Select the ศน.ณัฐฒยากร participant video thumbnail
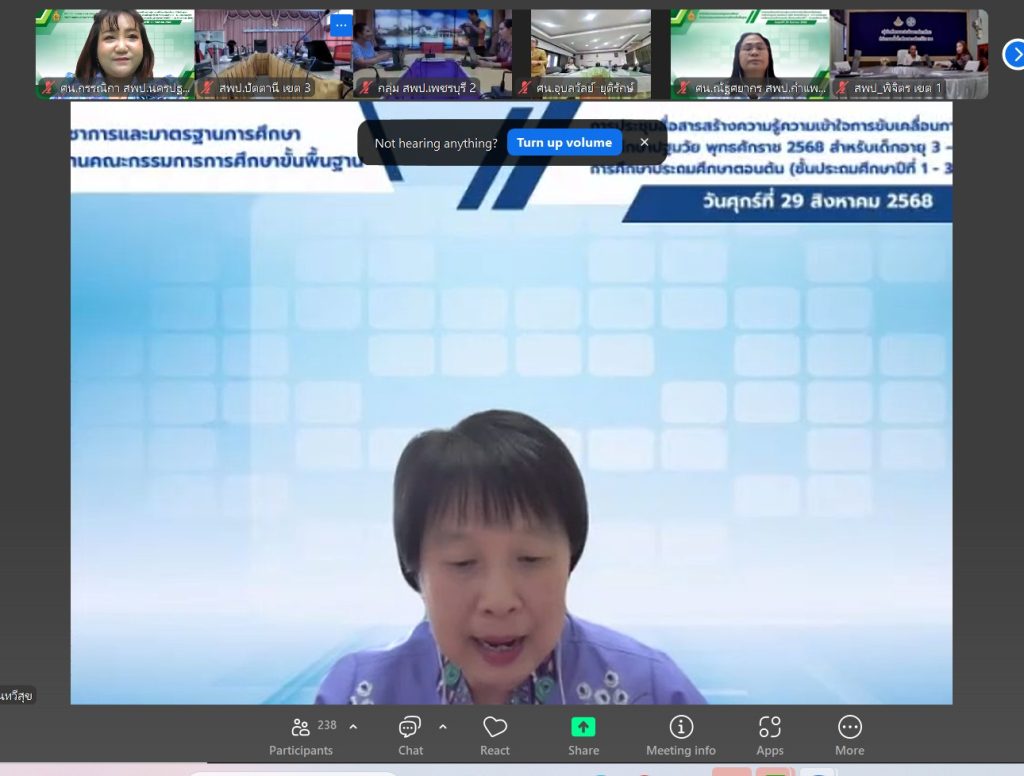The image size is (1024, 776). 749,50
